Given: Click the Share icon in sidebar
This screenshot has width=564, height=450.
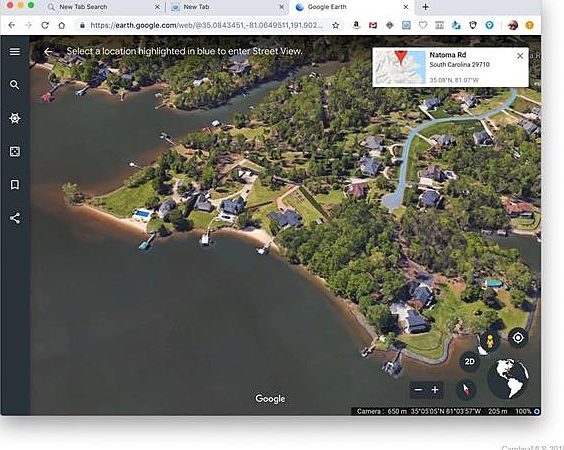Looking at the screenshot, I should coord(14,218).
